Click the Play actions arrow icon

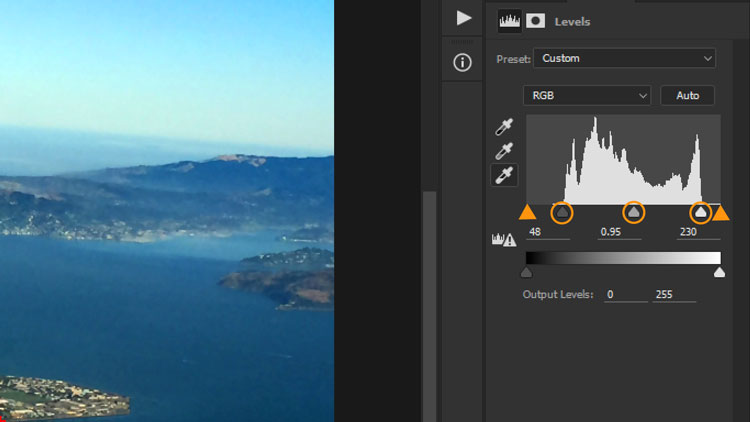463,18
